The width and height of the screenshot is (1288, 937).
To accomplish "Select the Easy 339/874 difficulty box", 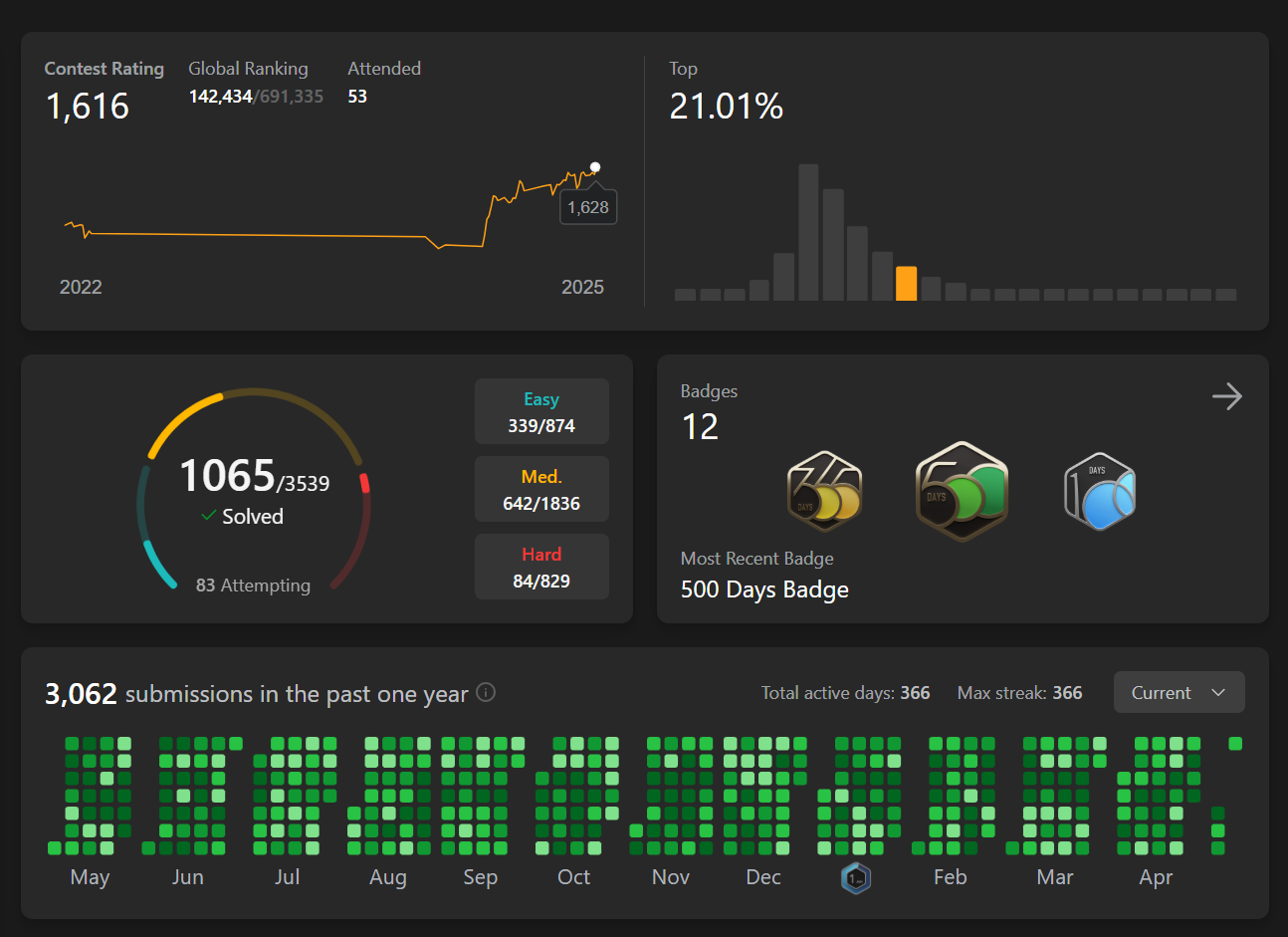I will coord(541,411).
